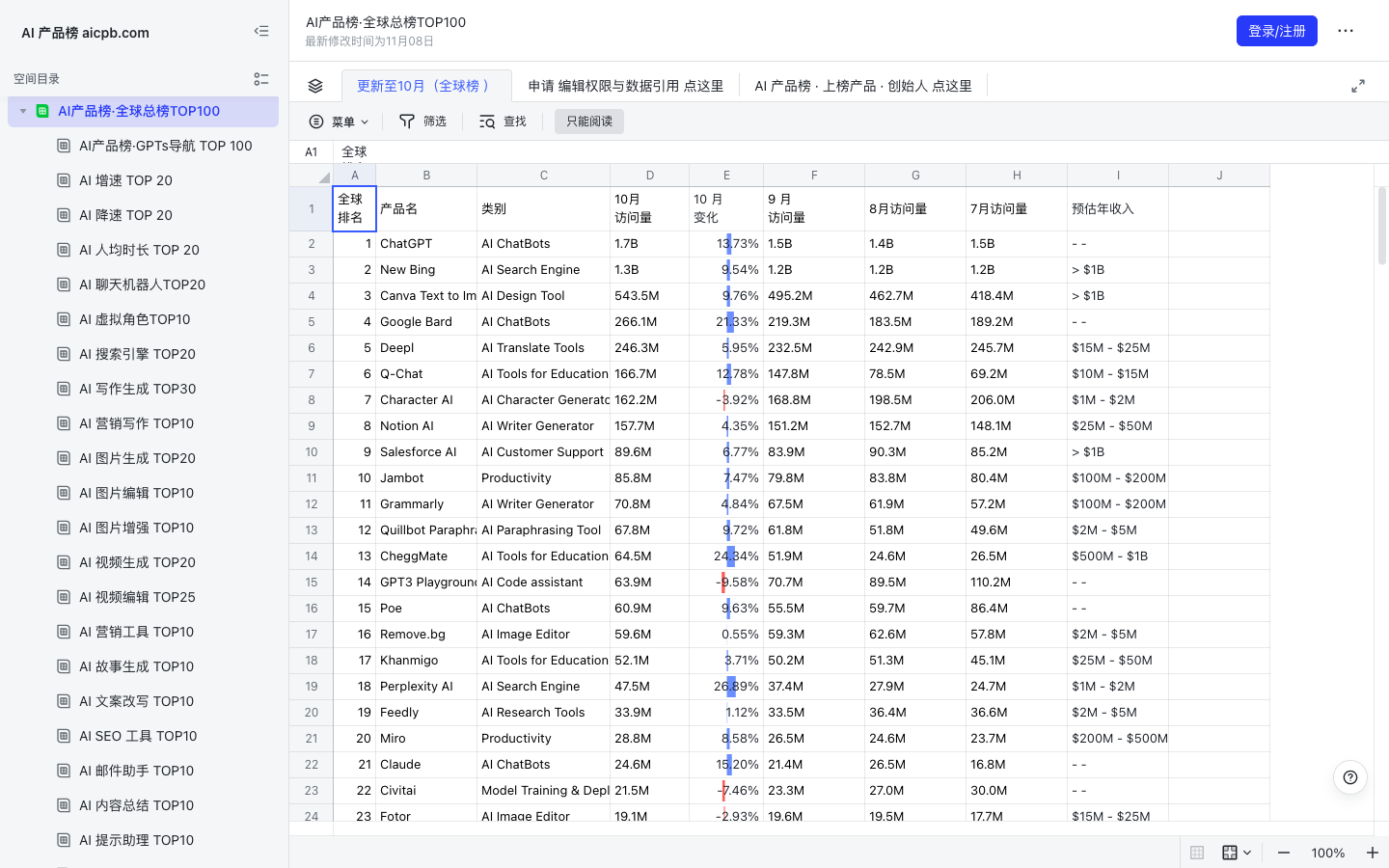
Task: Select column E header
Action: tap(726, 176)
